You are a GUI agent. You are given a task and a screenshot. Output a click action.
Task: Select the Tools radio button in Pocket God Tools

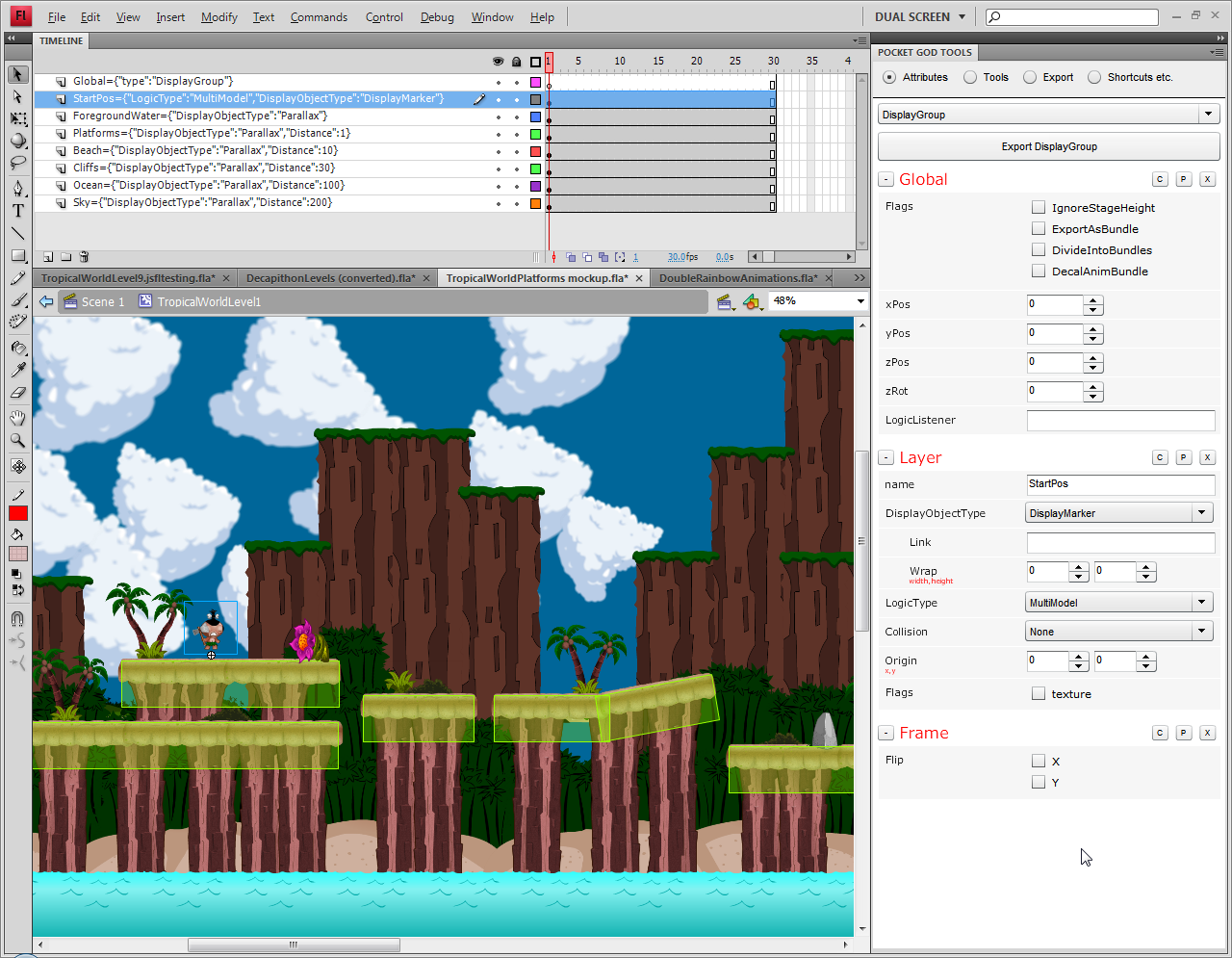969,77
